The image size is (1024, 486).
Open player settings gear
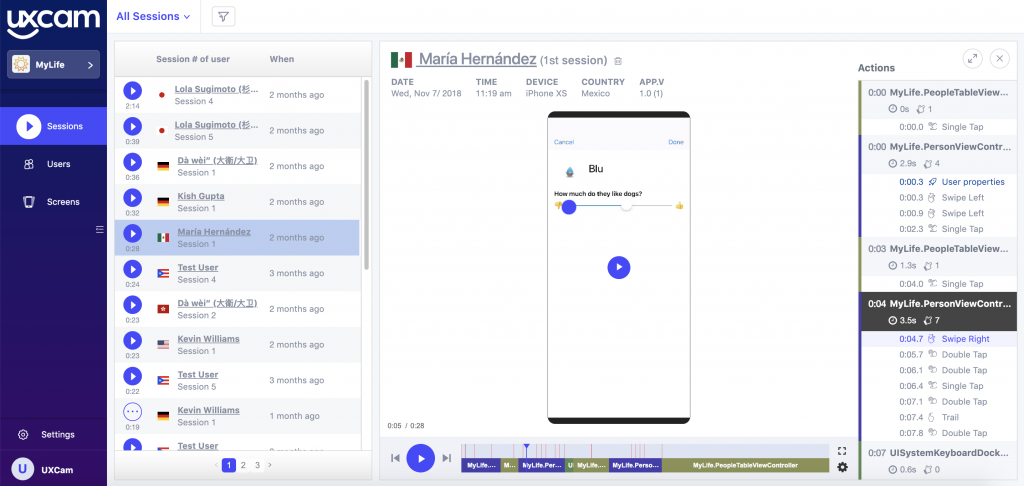tap(842, 467)
